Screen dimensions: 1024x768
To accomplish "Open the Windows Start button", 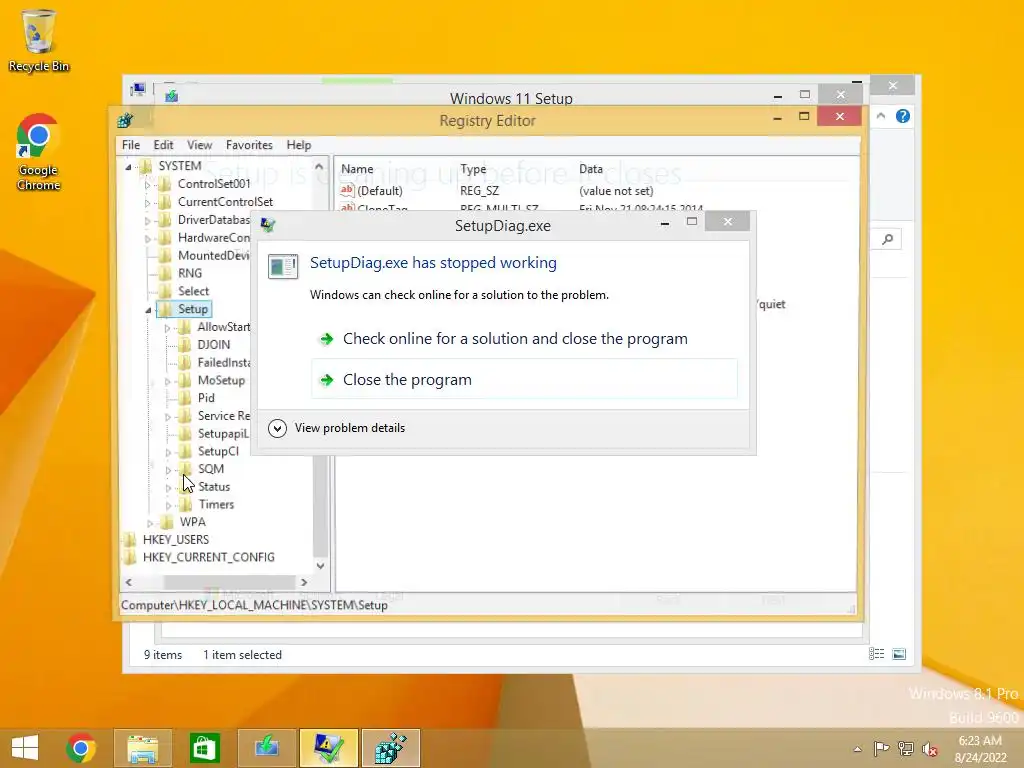I will (25, 748).
